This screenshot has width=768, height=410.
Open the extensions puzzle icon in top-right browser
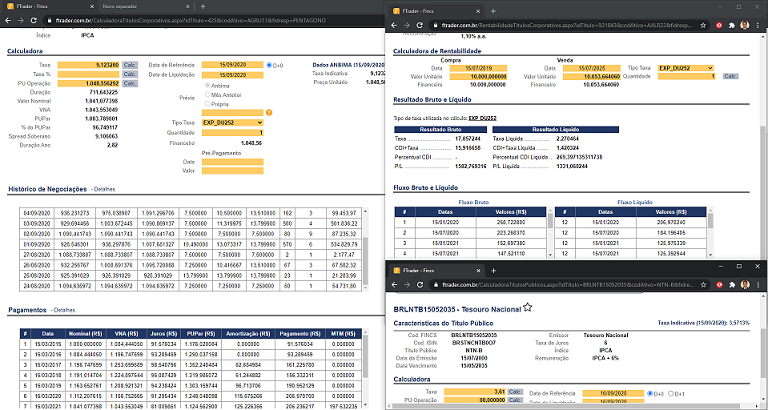point(733,23)
